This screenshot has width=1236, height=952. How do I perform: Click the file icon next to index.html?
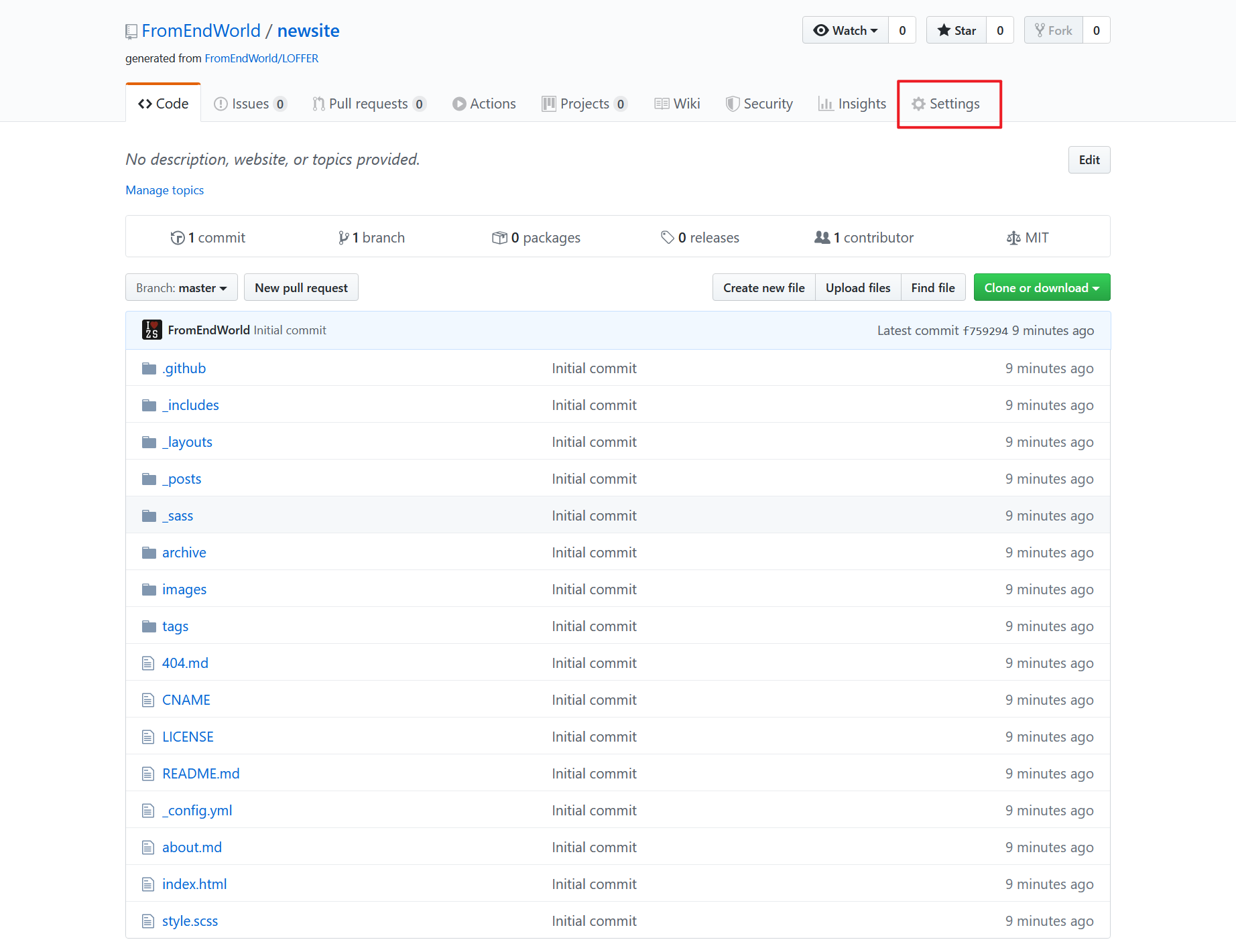point(148,884)
